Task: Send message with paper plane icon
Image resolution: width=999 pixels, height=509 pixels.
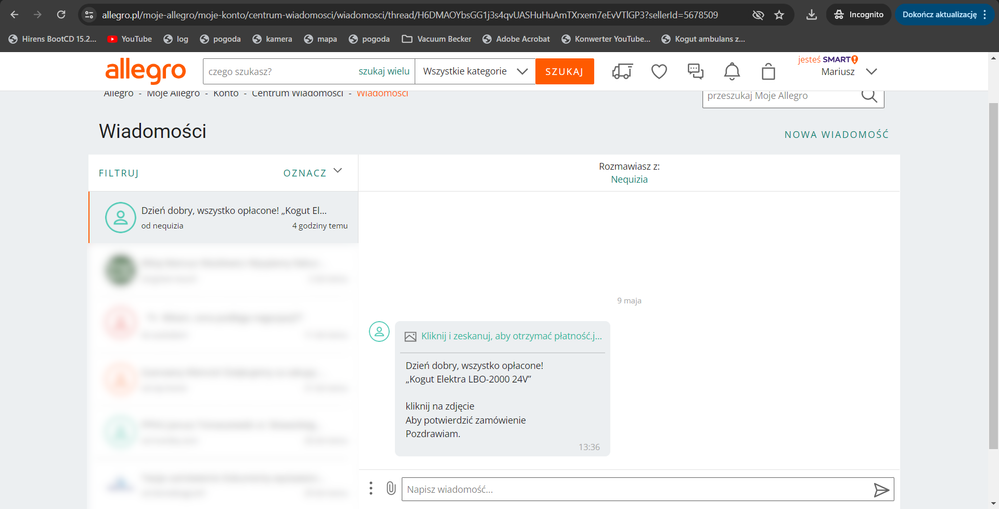Action: pyautogui.click(x=881, y=490)
